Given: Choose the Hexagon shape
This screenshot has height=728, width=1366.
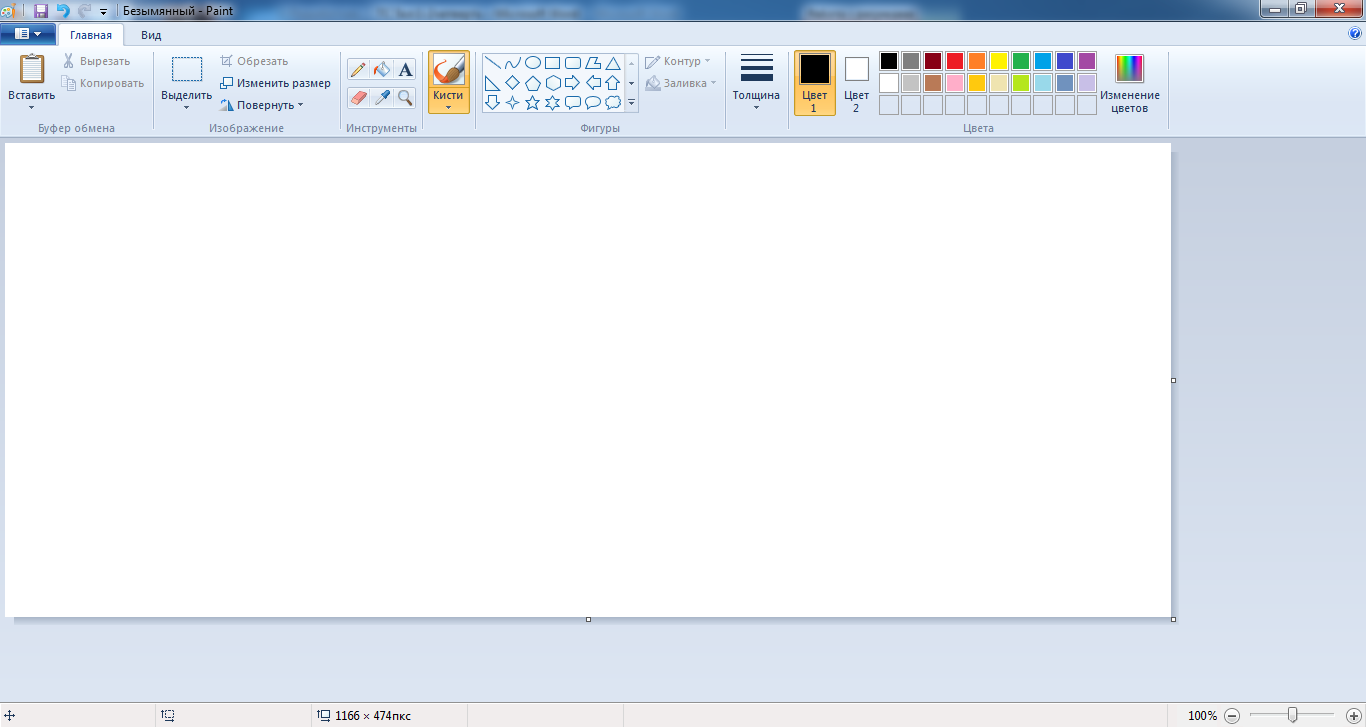Looking at the screenshot, I should [552, 83].
